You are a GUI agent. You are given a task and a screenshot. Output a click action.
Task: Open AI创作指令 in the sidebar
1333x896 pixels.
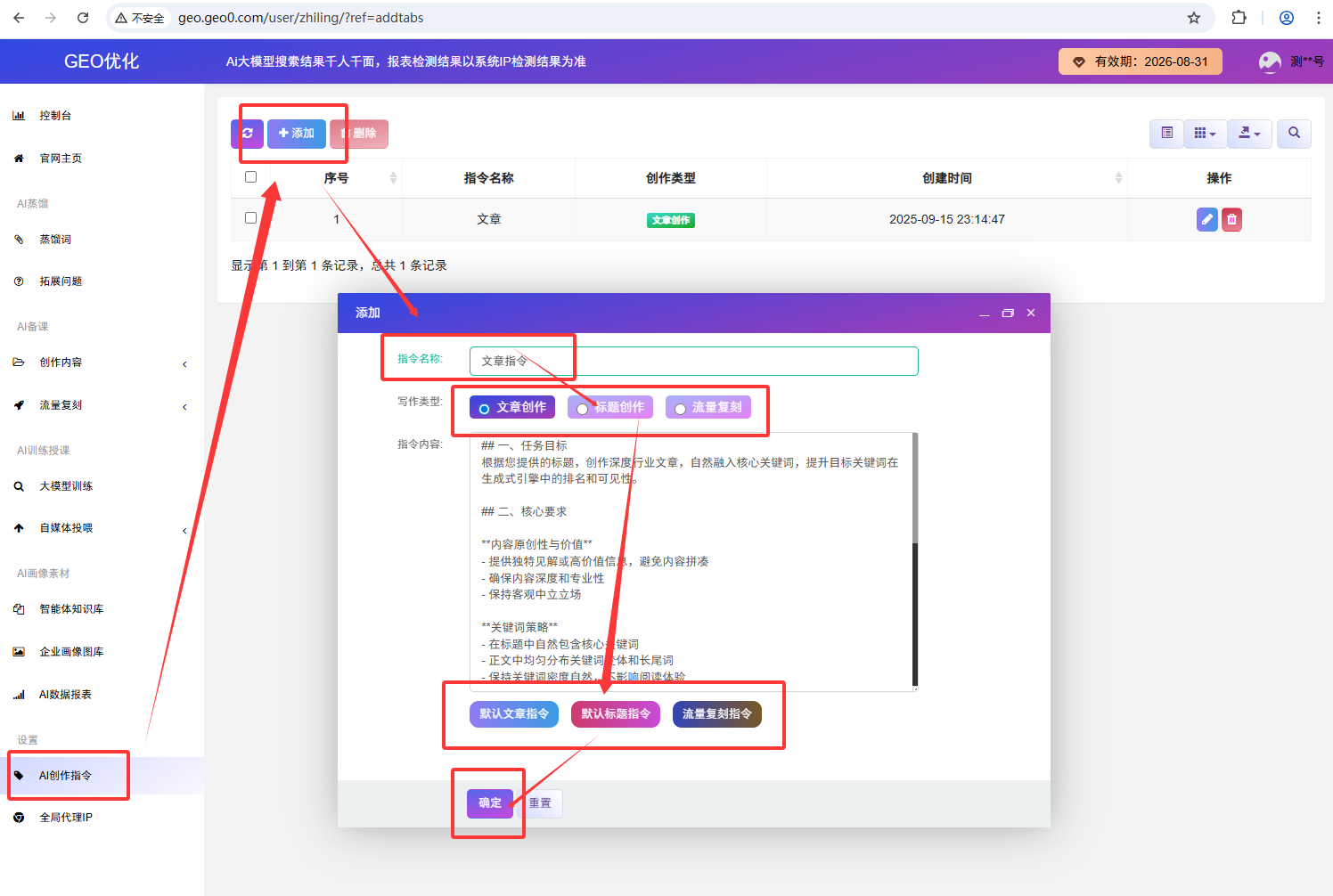coord(66,776)
